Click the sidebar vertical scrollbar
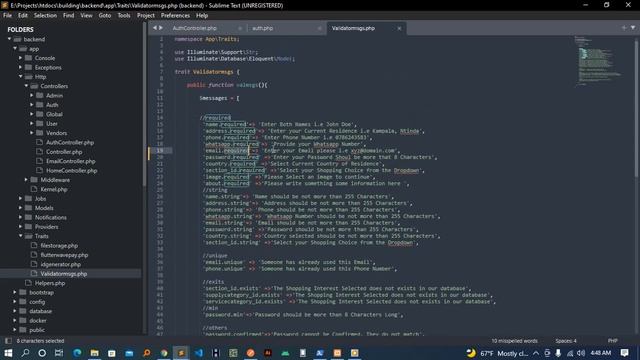Image resolution: width=640 pixels, height=360 pixels. (x=144, y=104)
